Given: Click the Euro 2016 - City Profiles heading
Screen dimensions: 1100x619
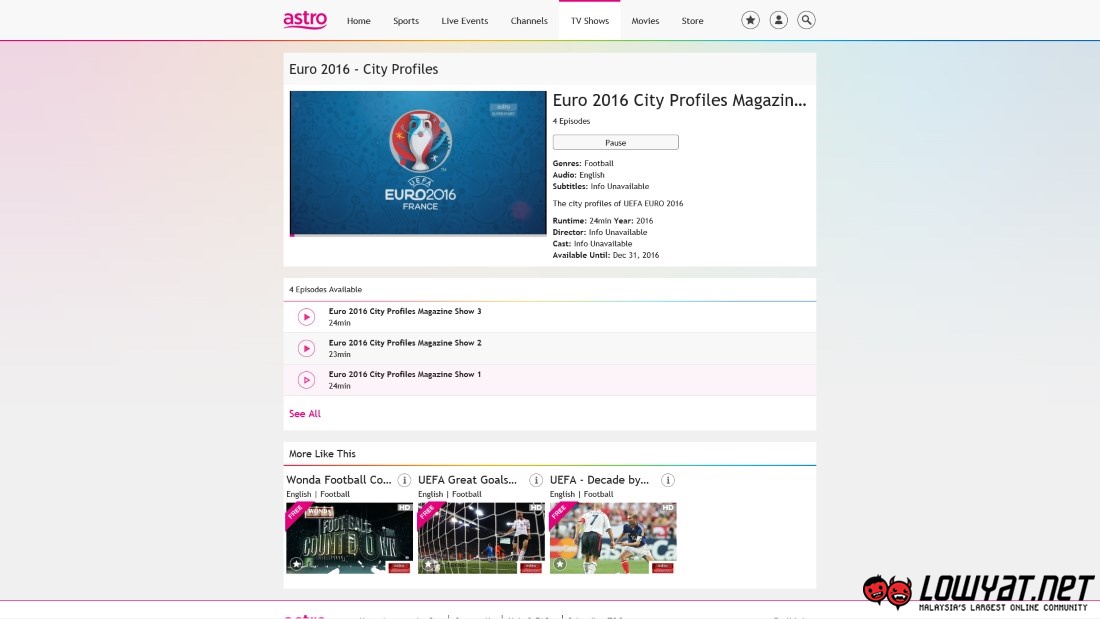Looking at the screenshot, I should (x=363, y=69).
